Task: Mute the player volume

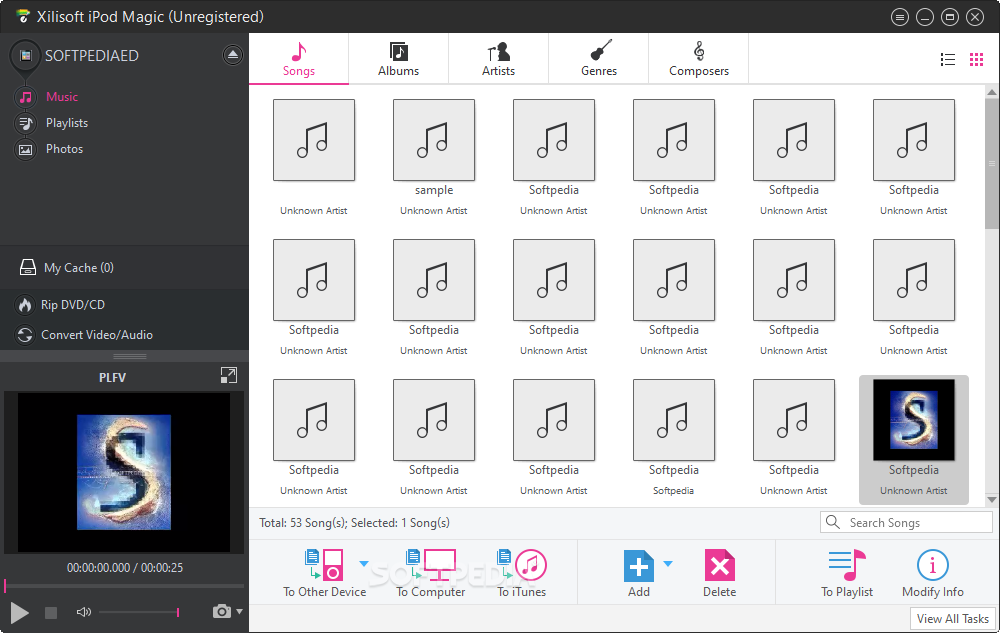Action: coord(84,612)
